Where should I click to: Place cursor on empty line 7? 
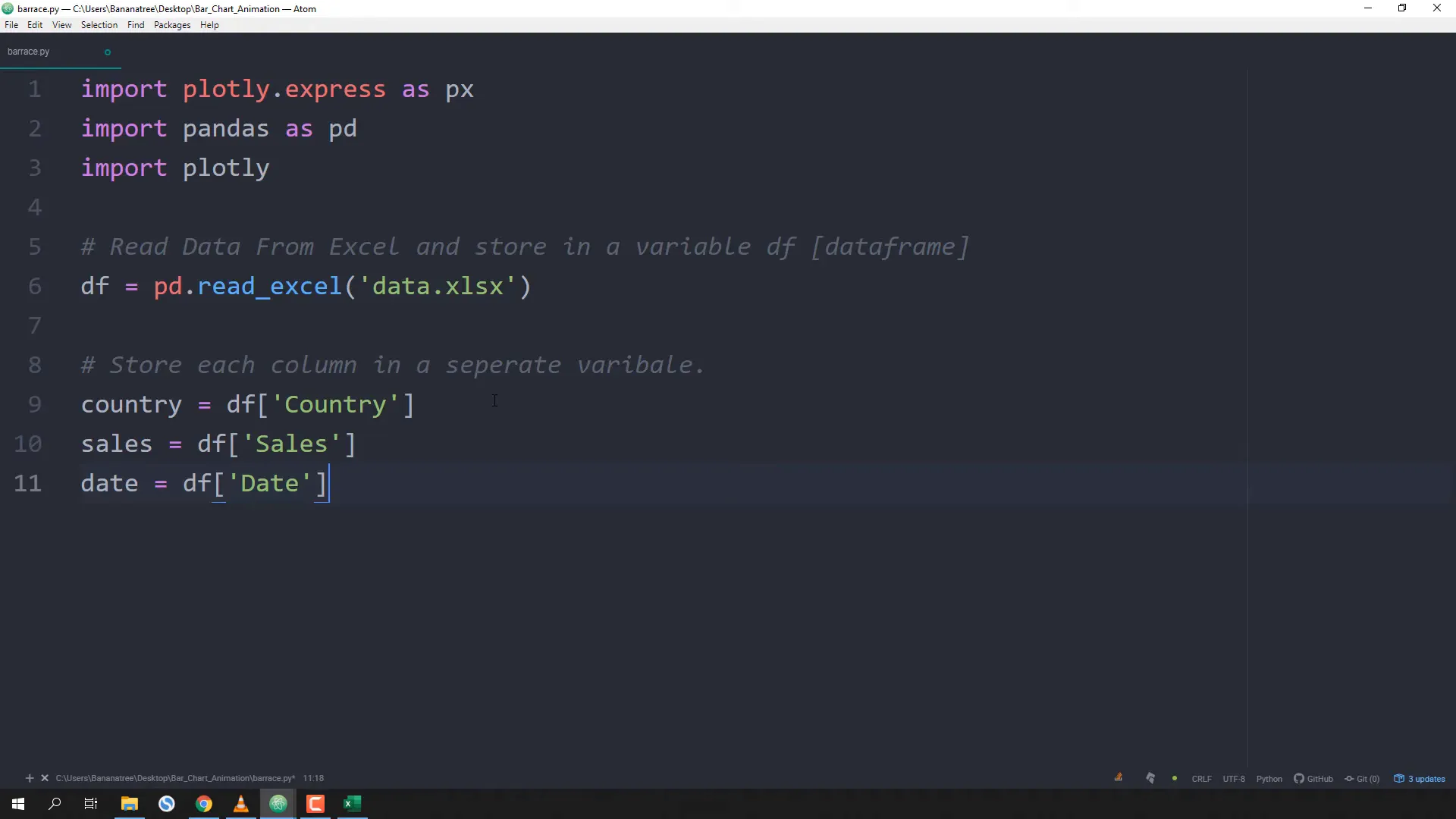(303, 325)
